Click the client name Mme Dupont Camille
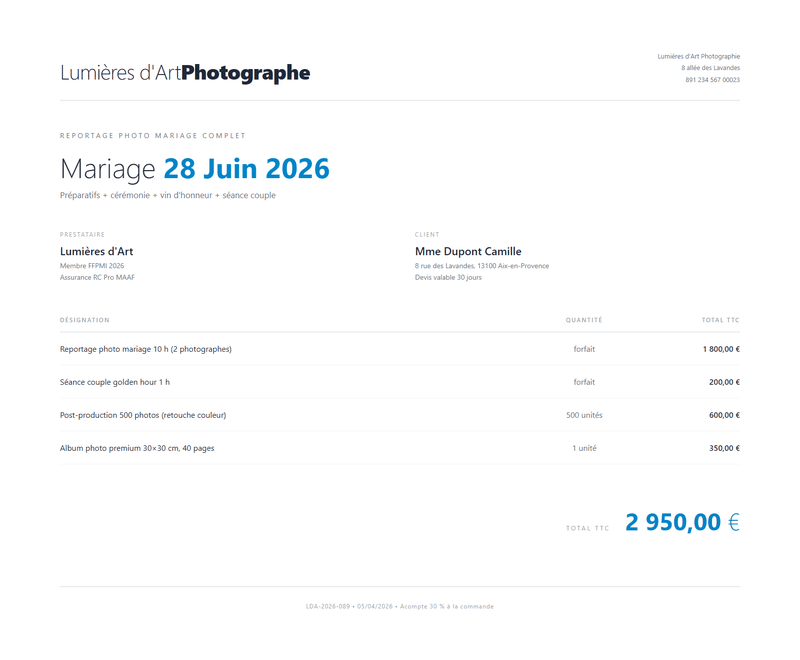800x660 pixels. (x=468, y=251)
